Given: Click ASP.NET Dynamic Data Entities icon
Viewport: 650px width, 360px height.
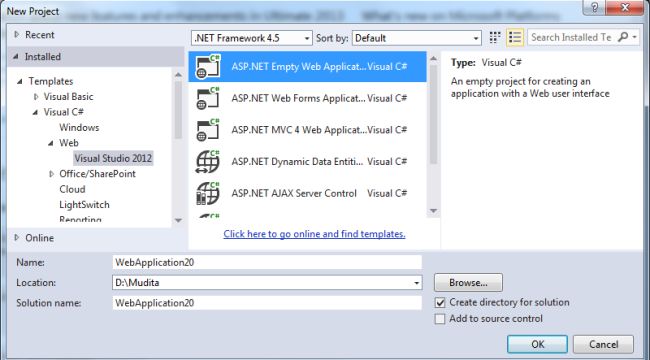Looking at the screenshot, I should 208,161.
